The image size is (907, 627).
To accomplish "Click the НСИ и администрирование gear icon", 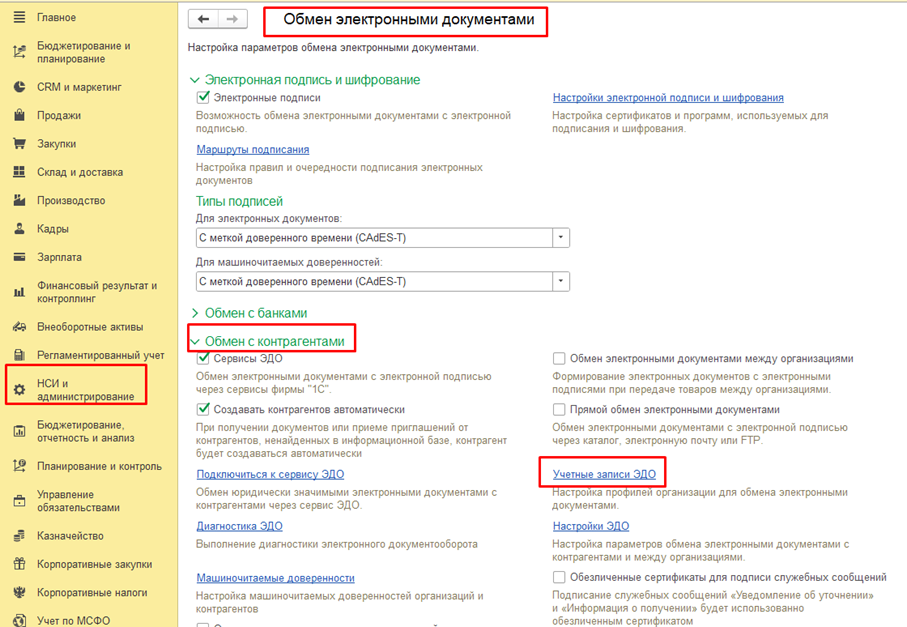I will [x=19, y=390].
